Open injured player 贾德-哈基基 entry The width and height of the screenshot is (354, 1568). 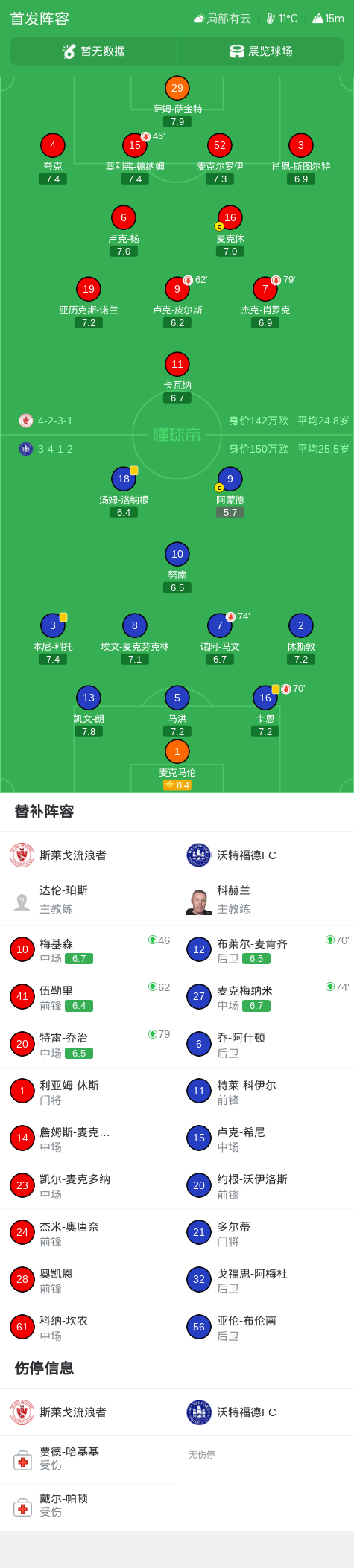click(x=88, y=1459)
